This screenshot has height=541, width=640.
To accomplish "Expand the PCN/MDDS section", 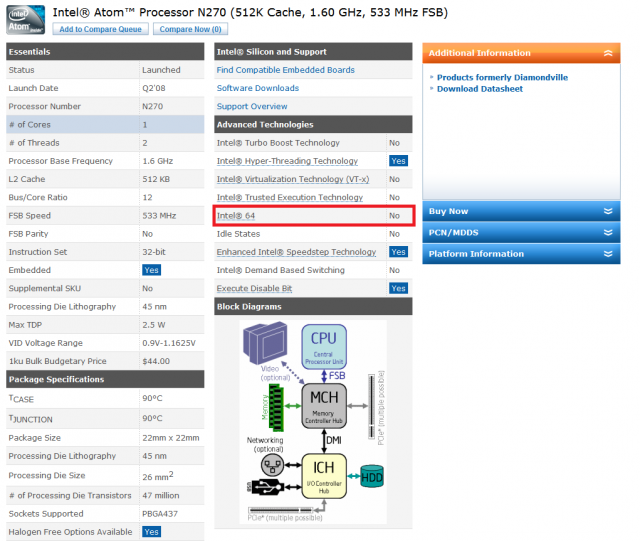I will pos(521,232).
